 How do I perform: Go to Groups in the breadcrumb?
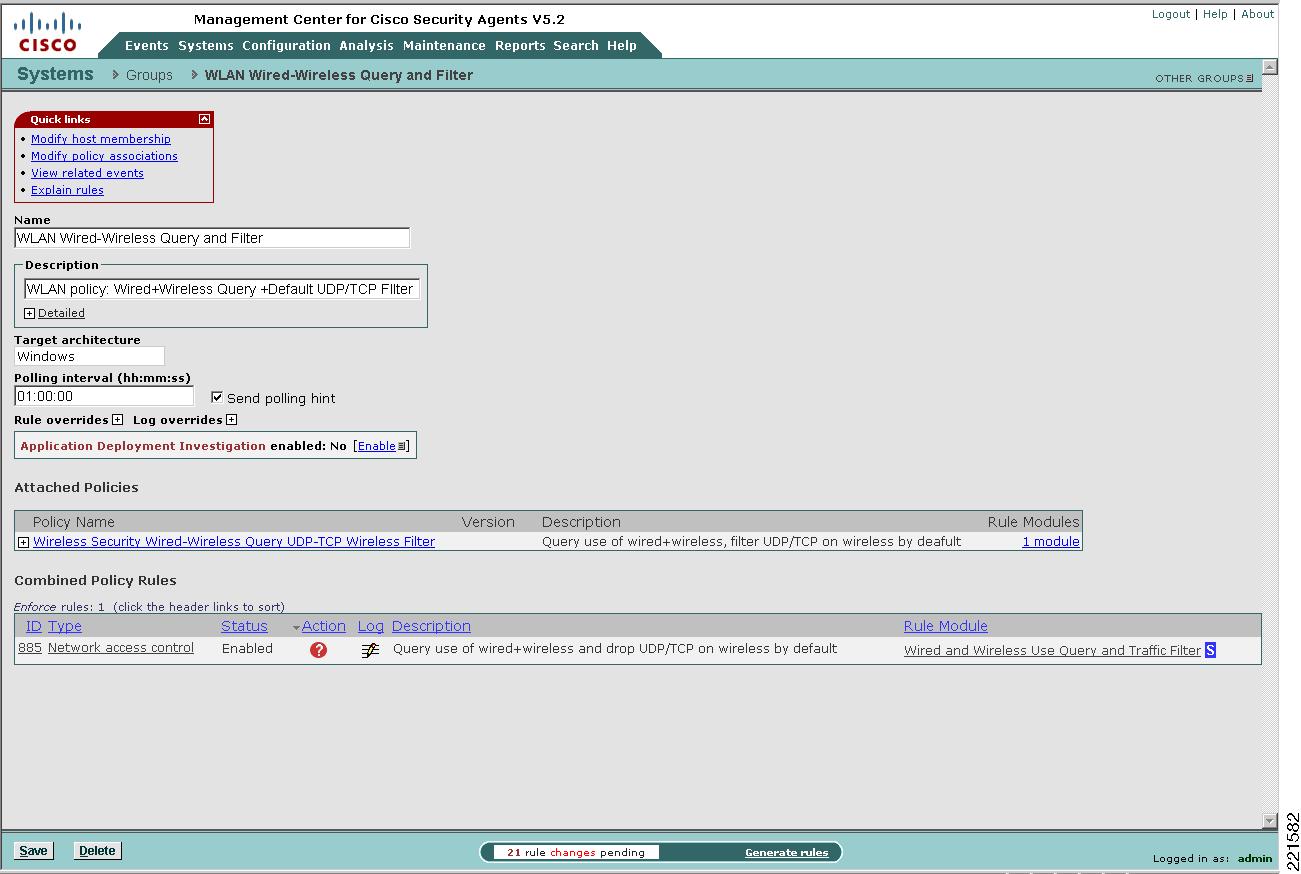tap(149, 75)
